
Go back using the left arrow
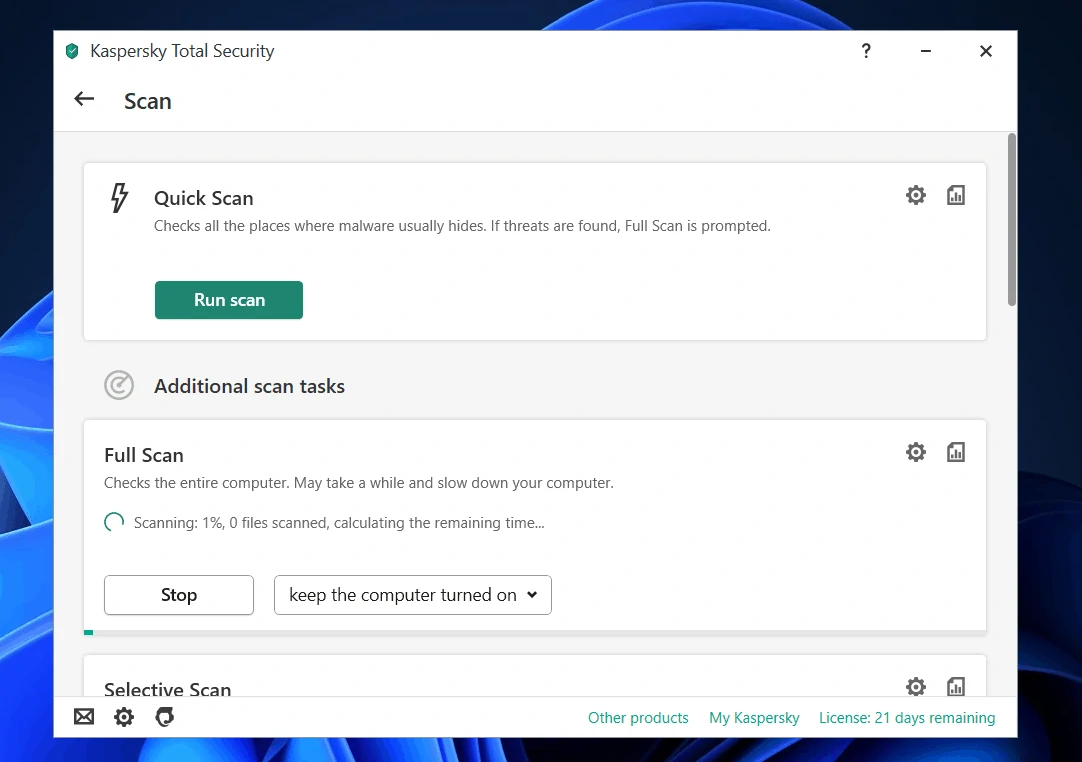point(84,99)
